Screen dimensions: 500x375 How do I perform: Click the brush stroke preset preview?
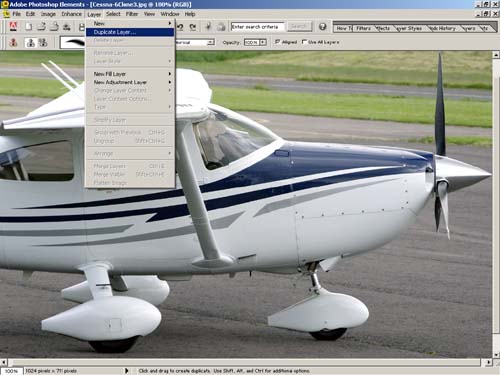coord(73,42)
